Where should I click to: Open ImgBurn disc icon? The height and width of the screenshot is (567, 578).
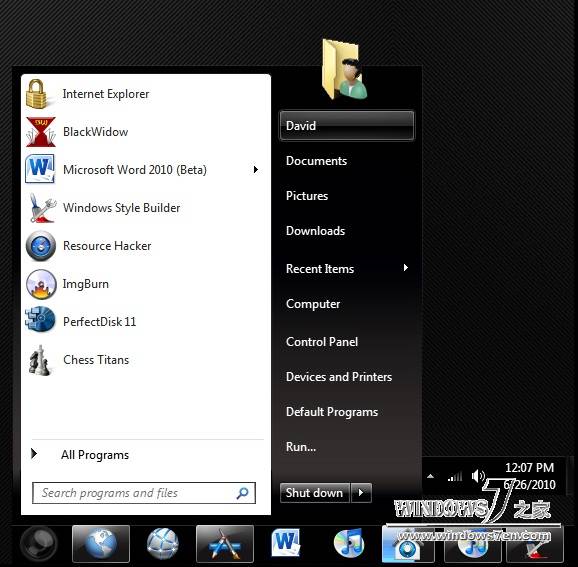point(41,284)
